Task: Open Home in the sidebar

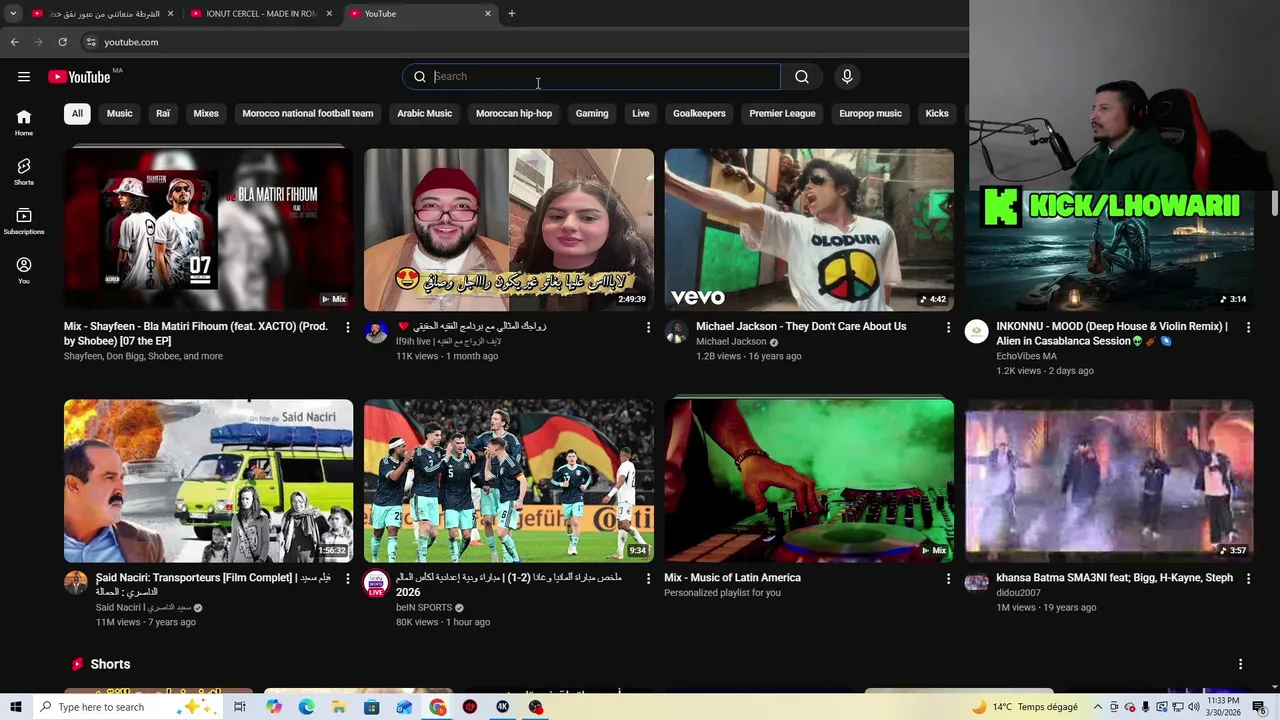Action: pyautogui.click(x=24, y=123)
